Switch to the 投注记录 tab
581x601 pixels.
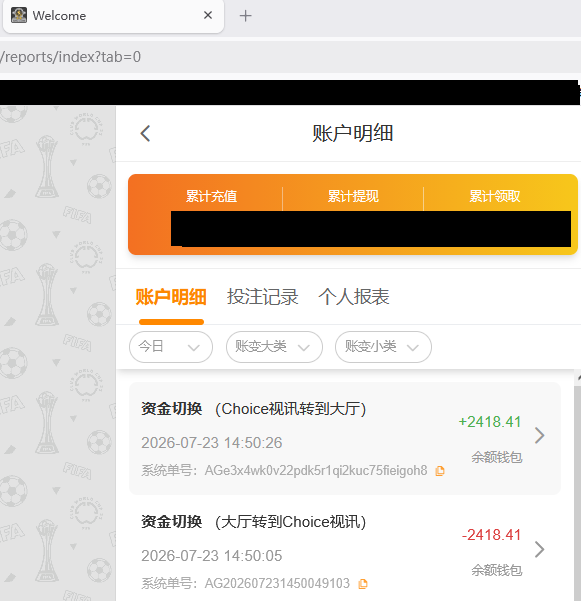coord(263,297)
